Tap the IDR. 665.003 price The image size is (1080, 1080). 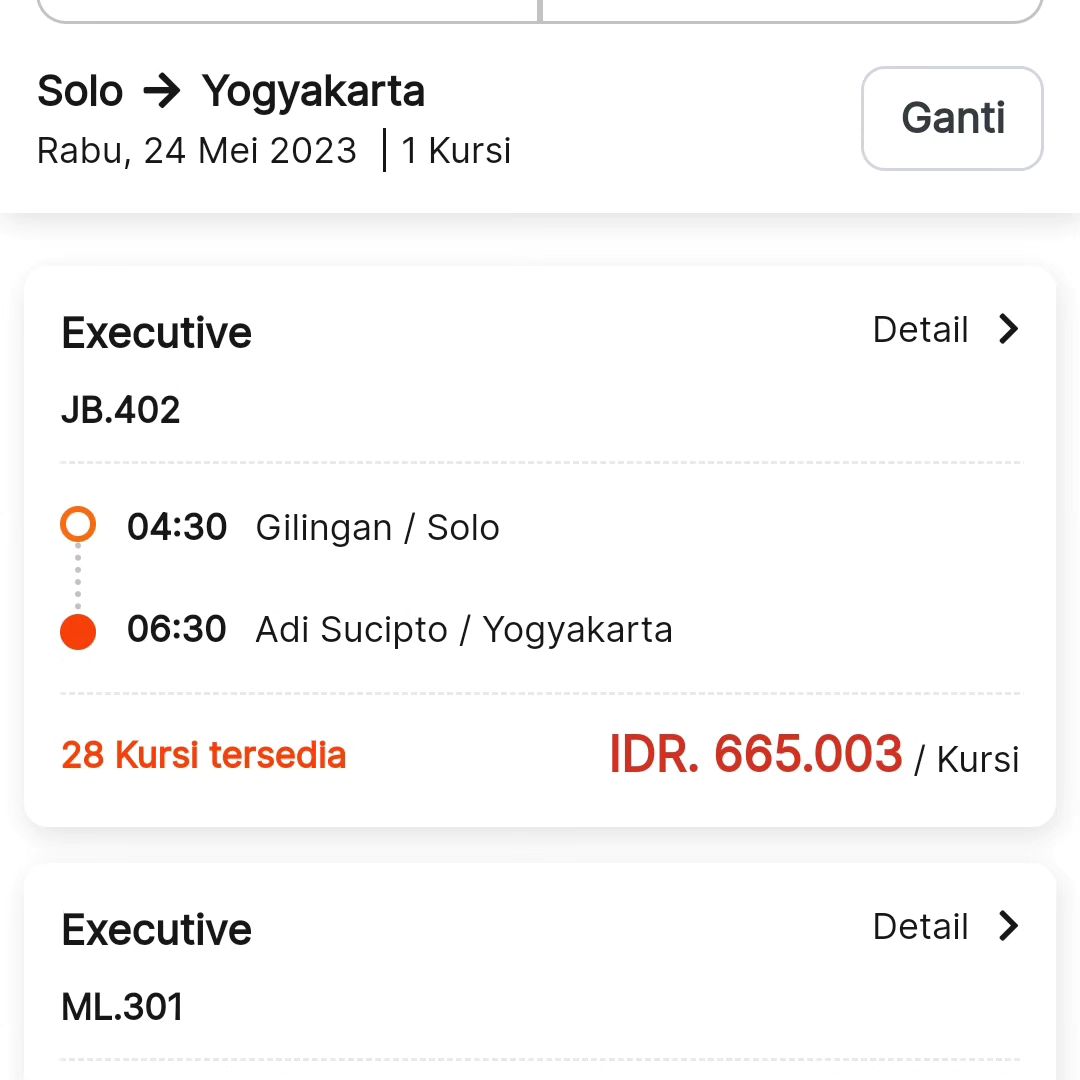[756, 755]
